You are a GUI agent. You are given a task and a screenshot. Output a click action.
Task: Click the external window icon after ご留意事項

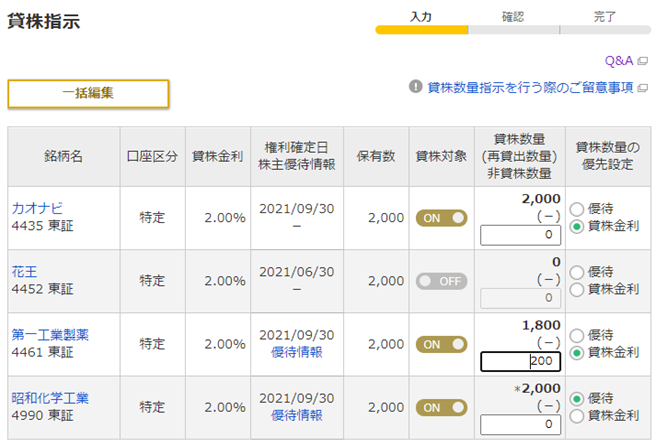[x=642, y=88]
